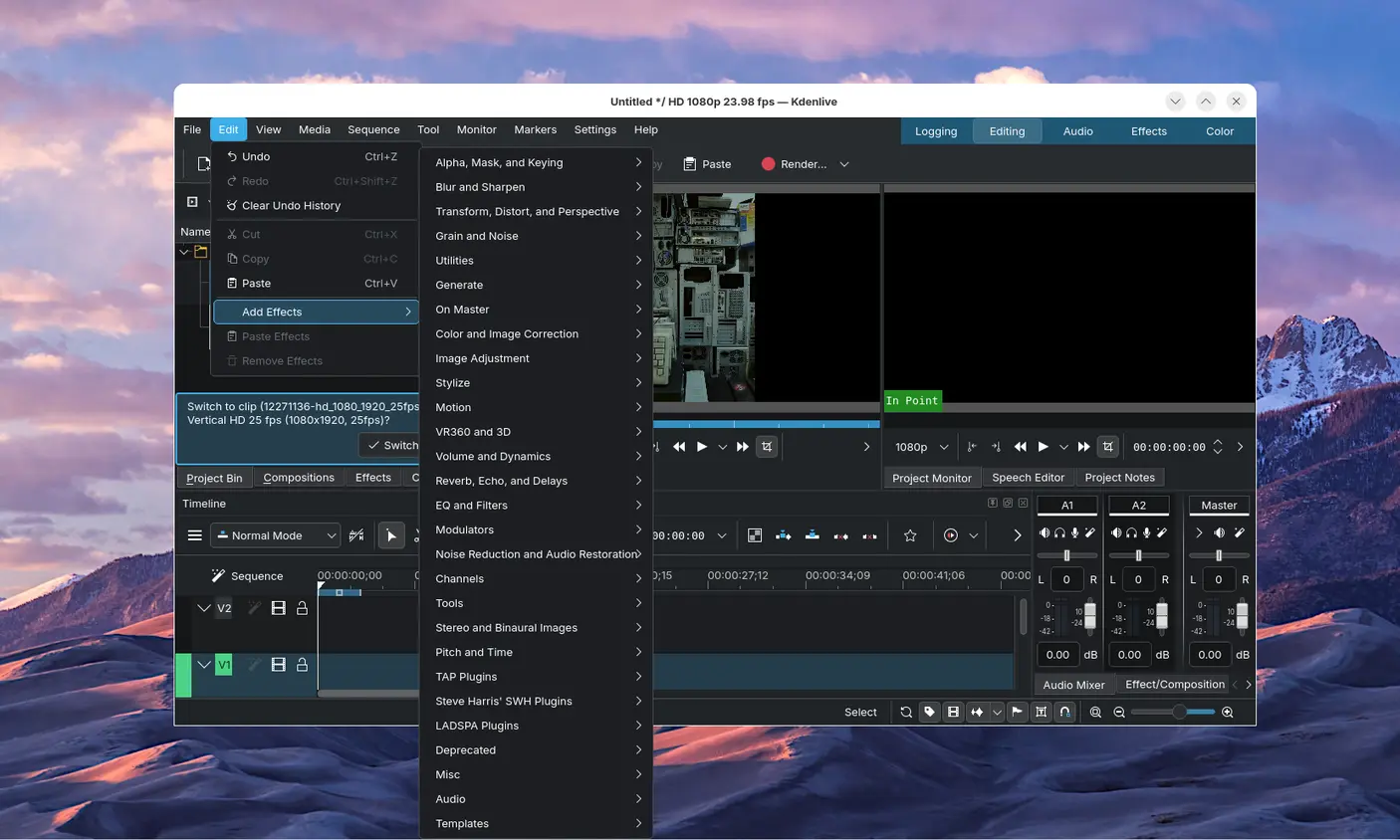The image size is (1400, 840).
Task: Open the Normal Mode edit mode dropdown
Action: [x=275, y=535]
